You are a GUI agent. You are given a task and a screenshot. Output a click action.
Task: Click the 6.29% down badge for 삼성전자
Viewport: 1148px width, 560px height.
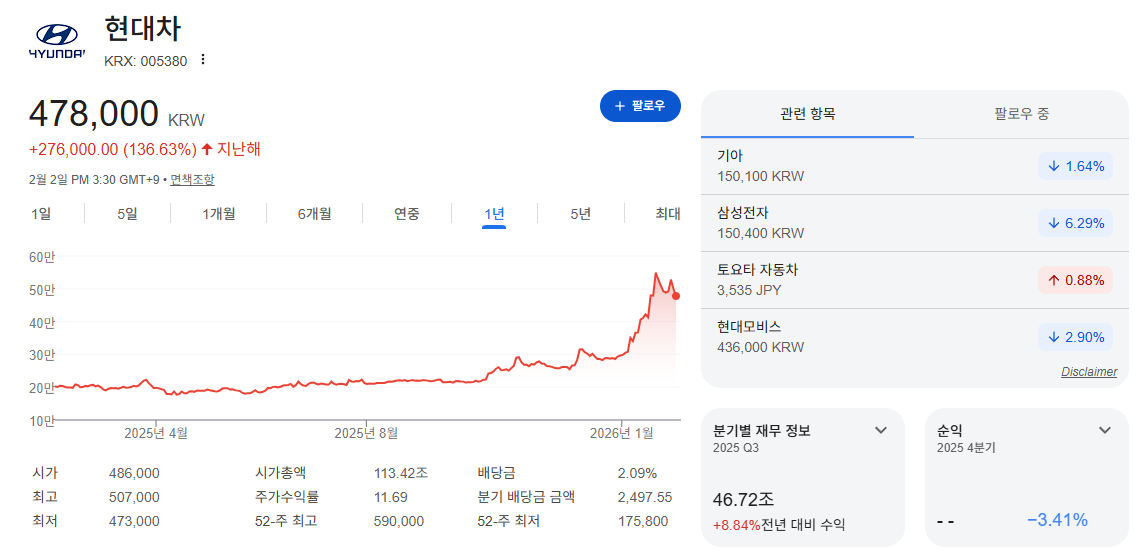1076,223
